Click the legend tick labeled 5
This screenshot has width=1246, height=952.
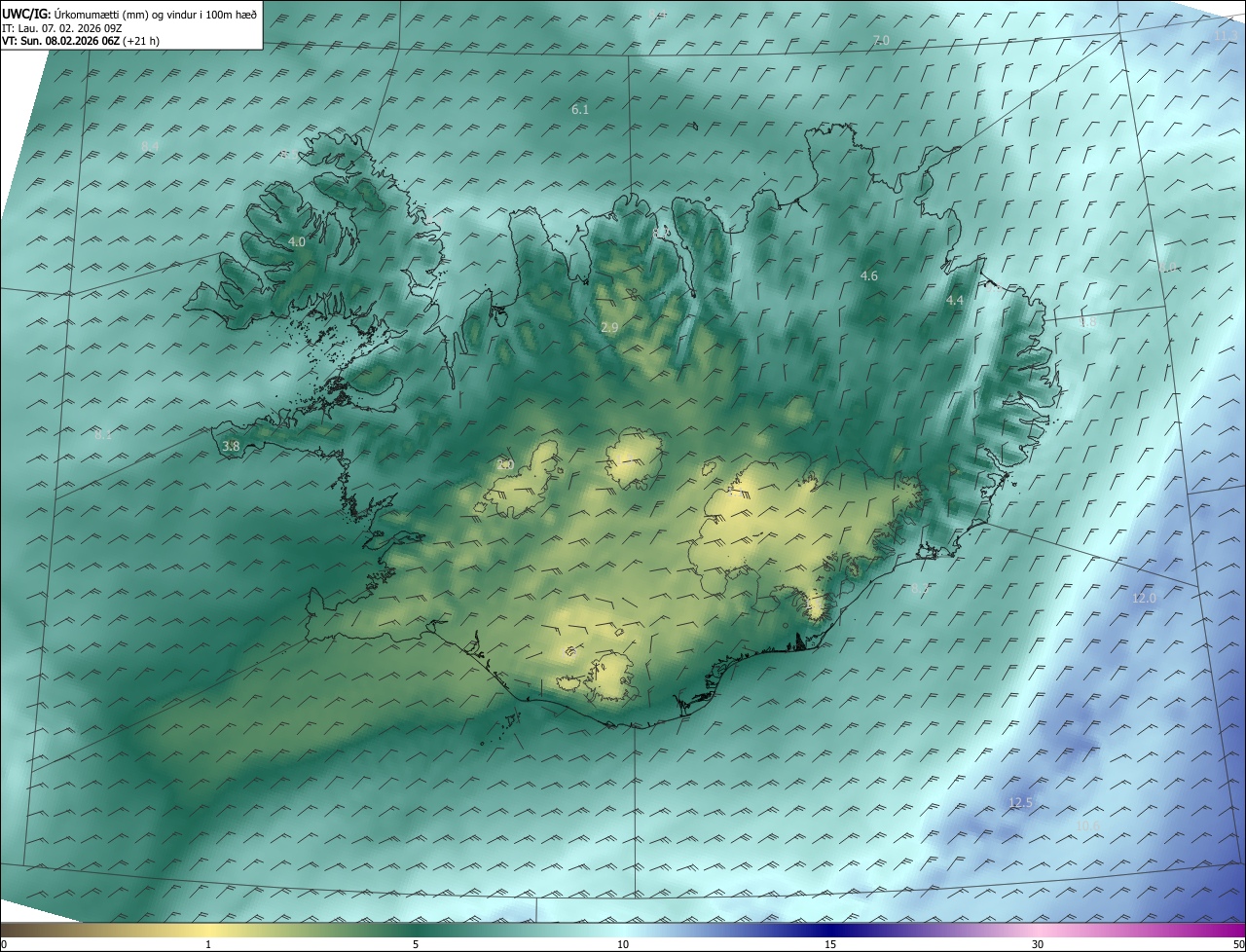(416, 944)
